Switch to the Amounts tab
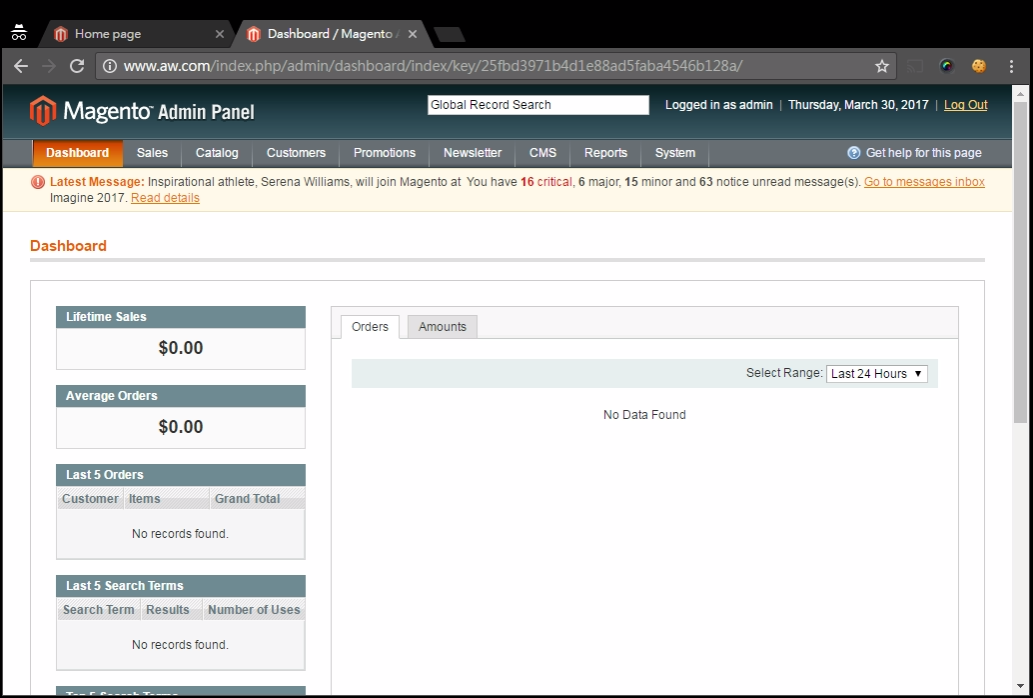This screenshot has height=698, width=1033. pyautogui.click(x=441, y=326)
